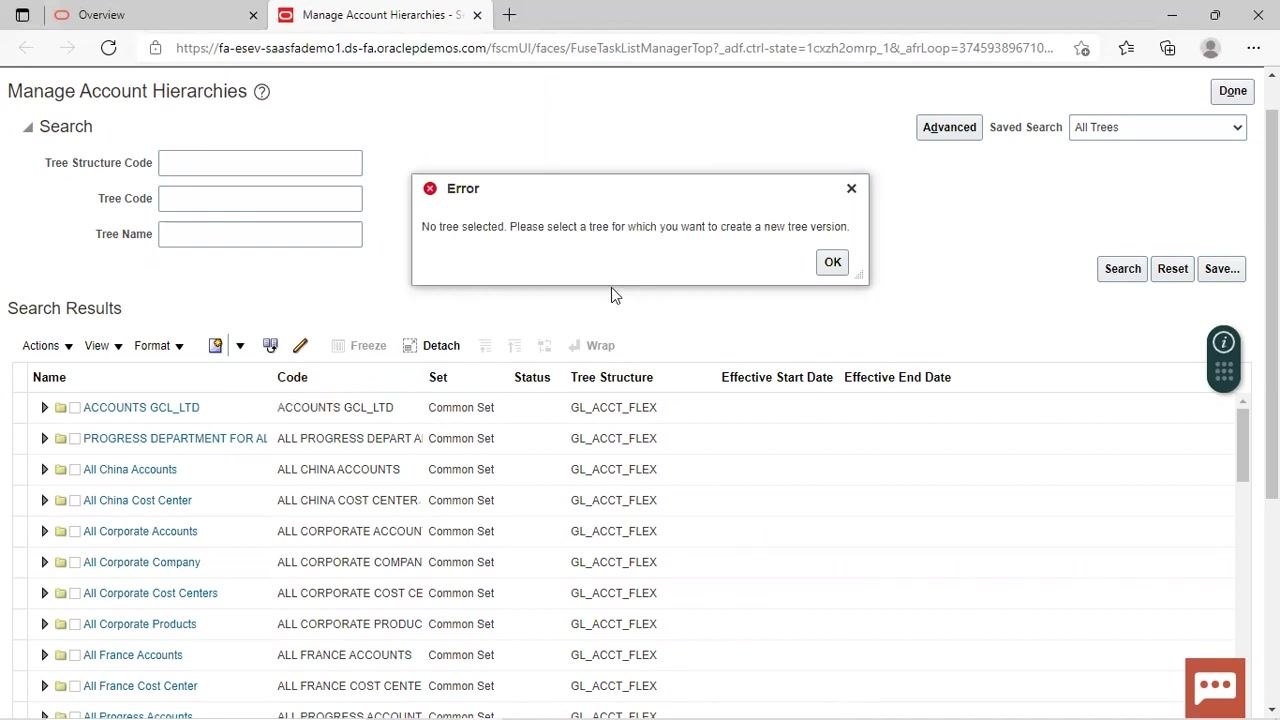Click the folder icon for All China Accounts
This screenshot has height=720, width=1280.
(x=60, y=470)
